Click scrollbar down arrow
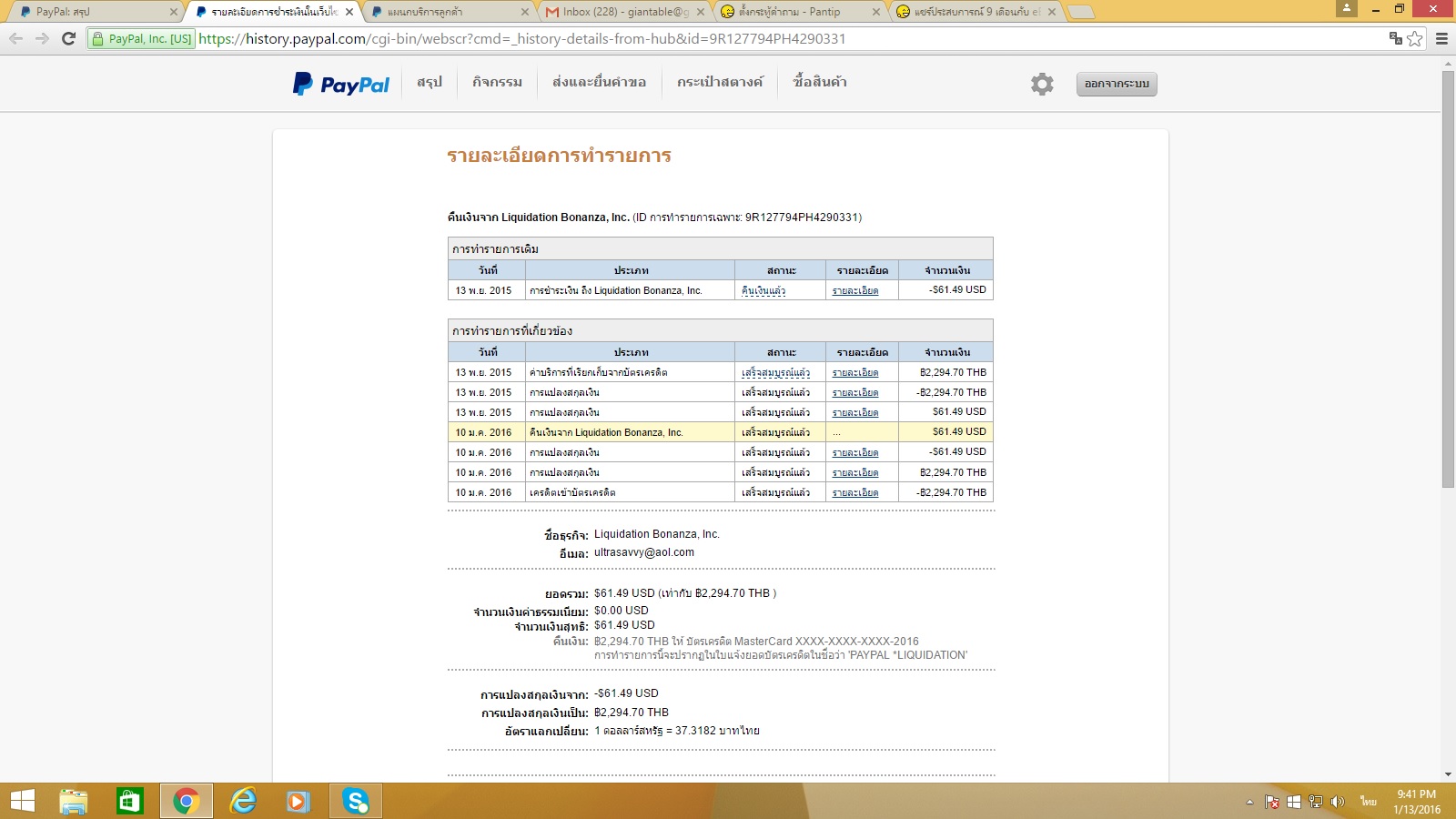The image size is (1456, 819). coord(1448,774)
